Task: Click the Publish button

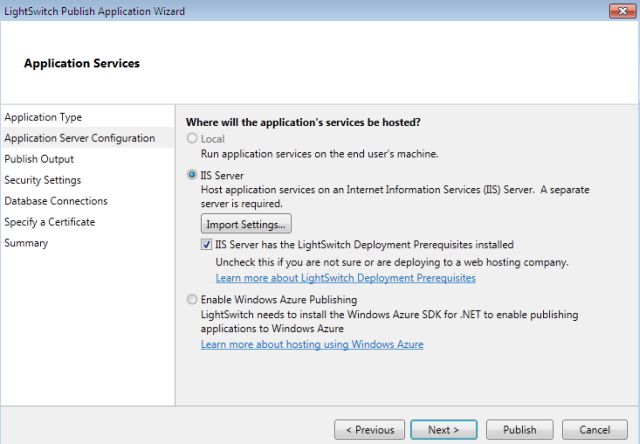Action: click(x=520, y=430)
